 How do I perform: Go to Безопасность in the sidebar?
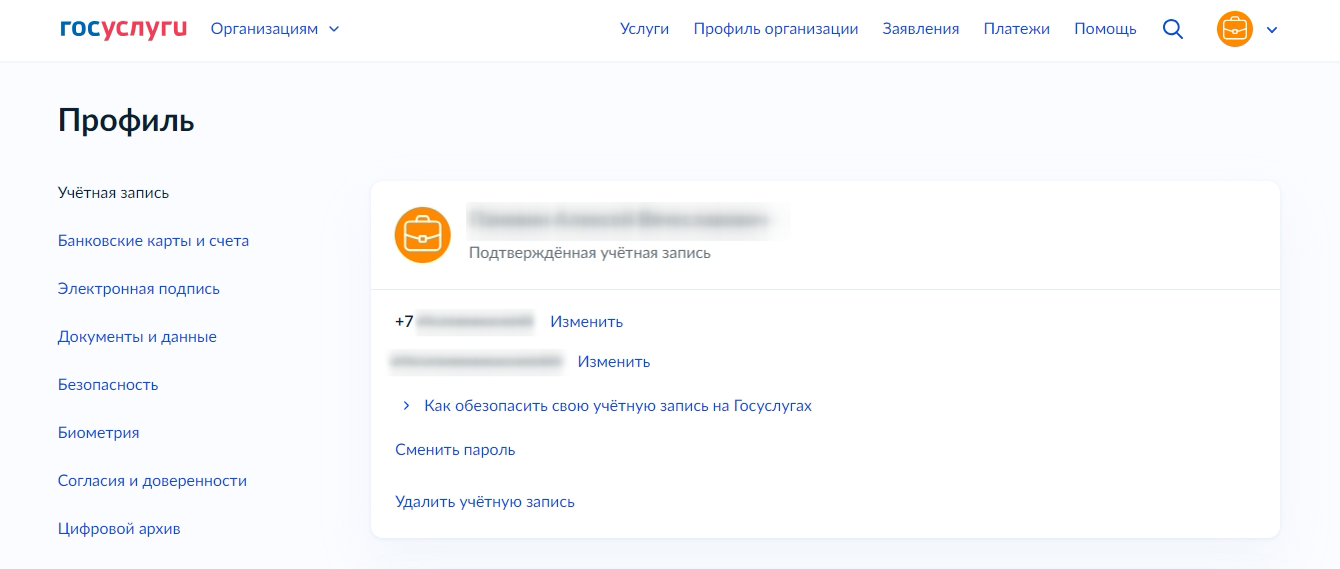(x=108, y=385)
